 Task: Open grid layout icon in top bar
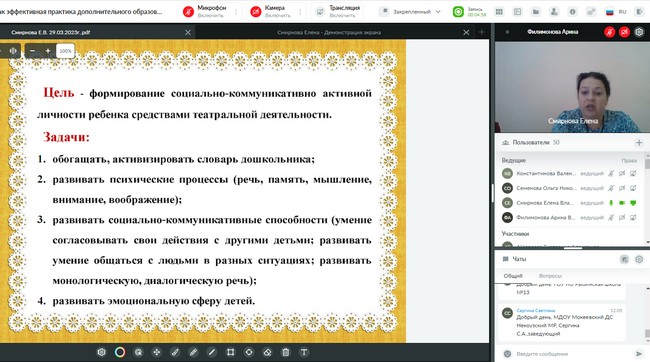coord(499,12)
